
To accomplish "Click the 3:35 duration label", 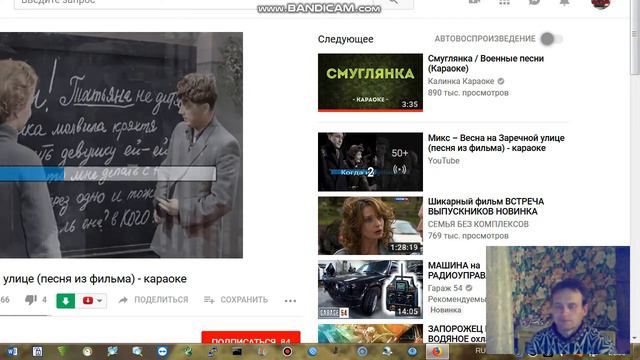I will pyautogui.click(x=409, y=104).
